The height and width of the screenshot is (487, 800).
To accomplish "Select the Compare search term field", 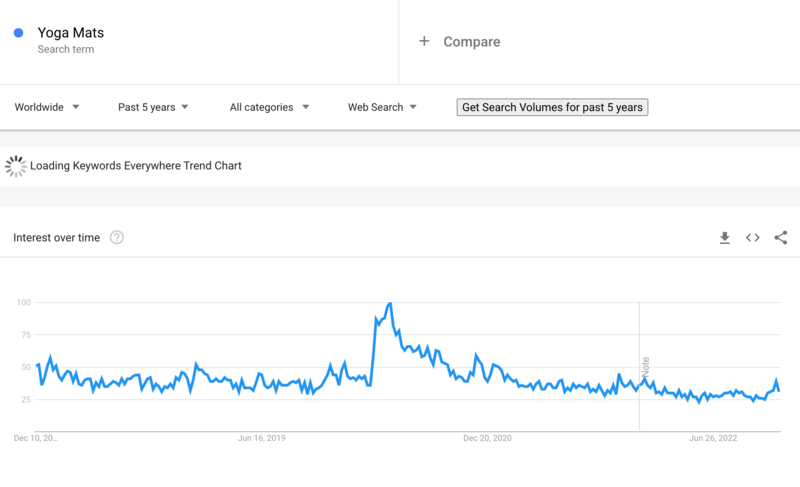I will pyautogui.click(x=472, y=42).
